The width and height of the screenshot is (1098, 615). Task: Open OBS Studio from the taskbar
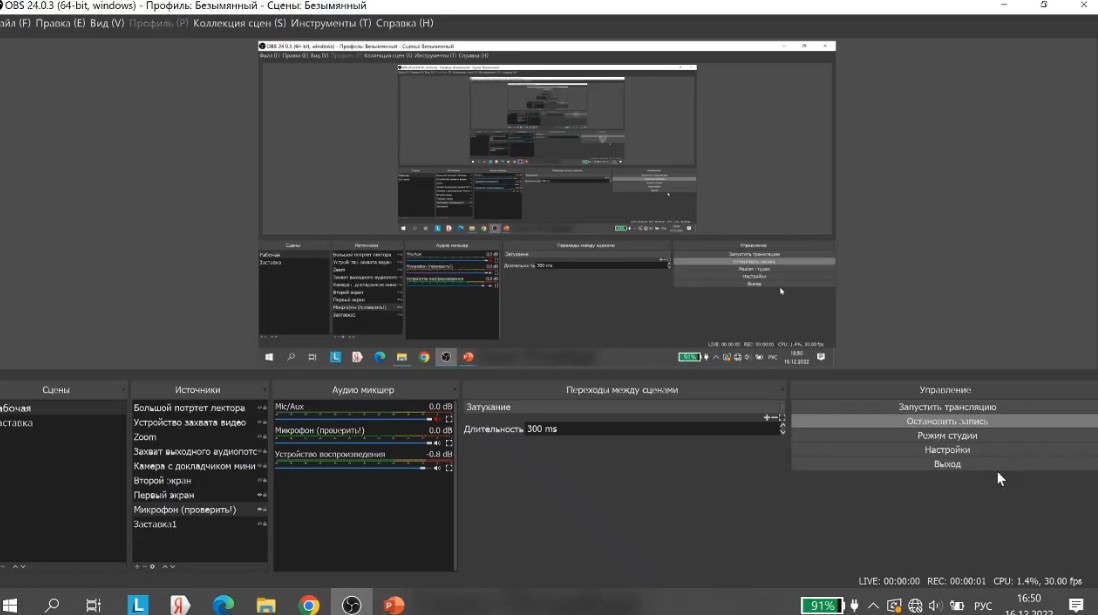coord(352,605)
